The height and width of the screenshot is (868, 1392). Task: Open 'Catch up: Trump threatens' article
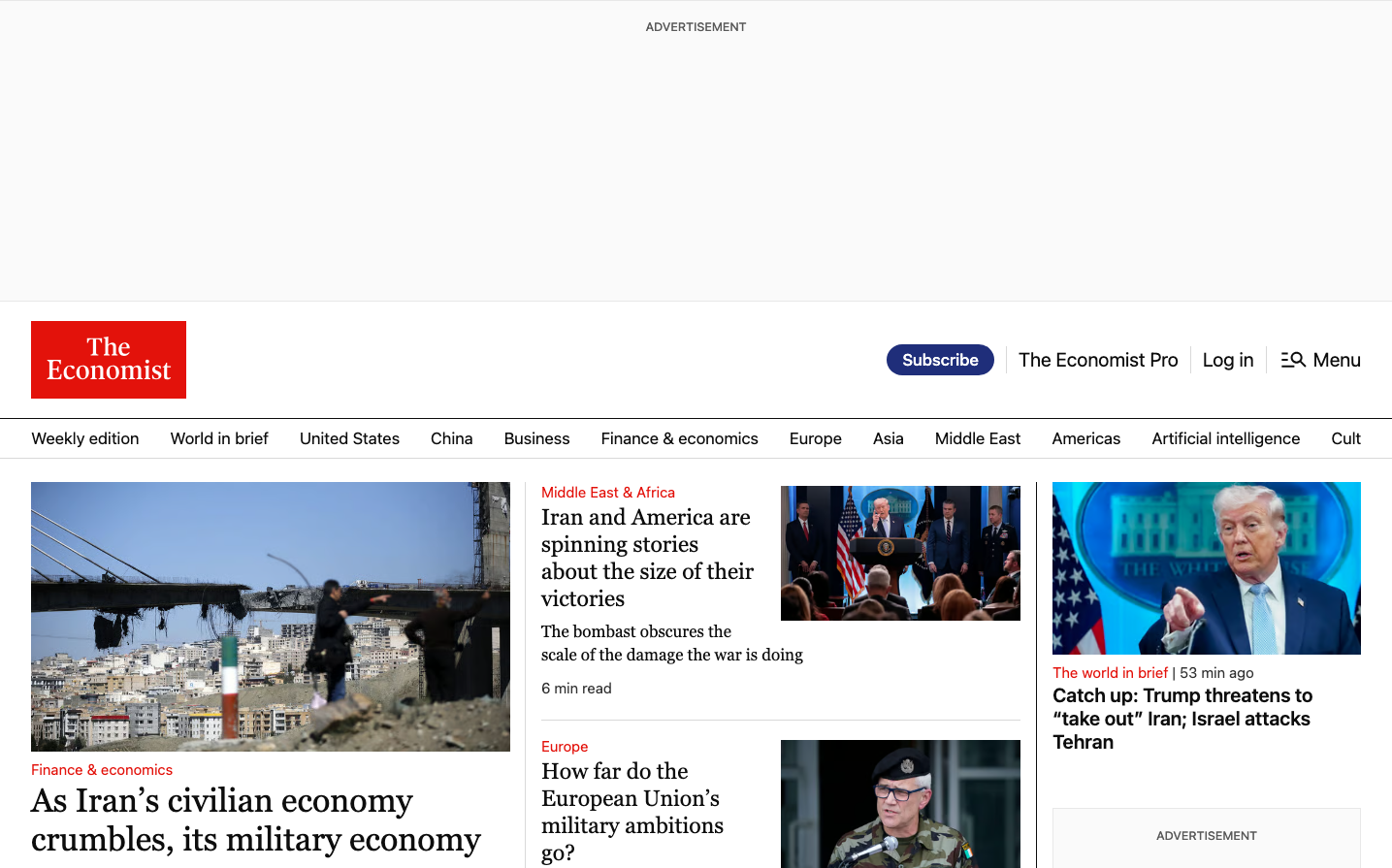pos(1182,719)
